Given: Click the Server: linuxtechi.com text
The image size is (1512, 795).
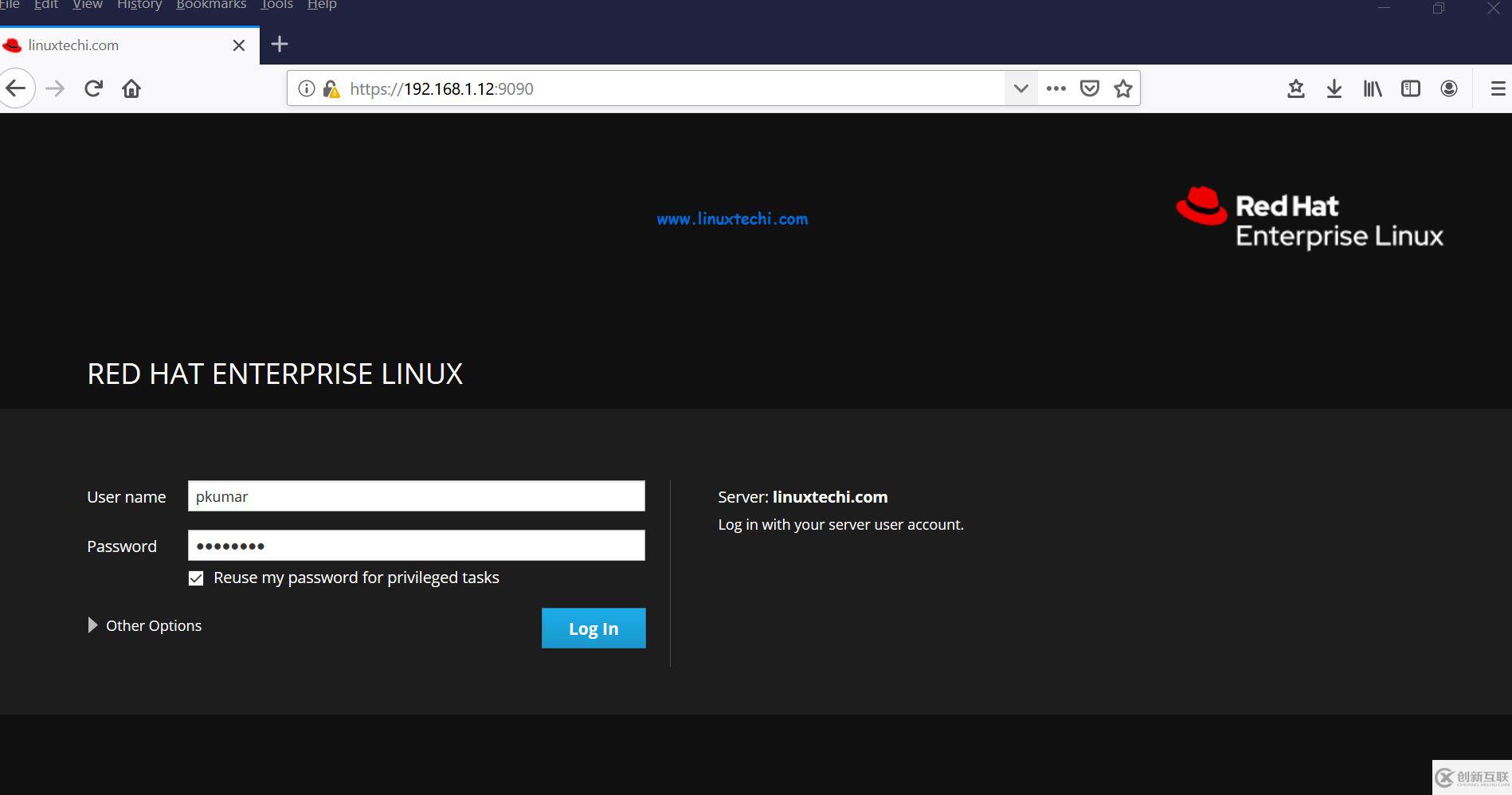Looking at the screenshot, I should (x=802, y=497).
